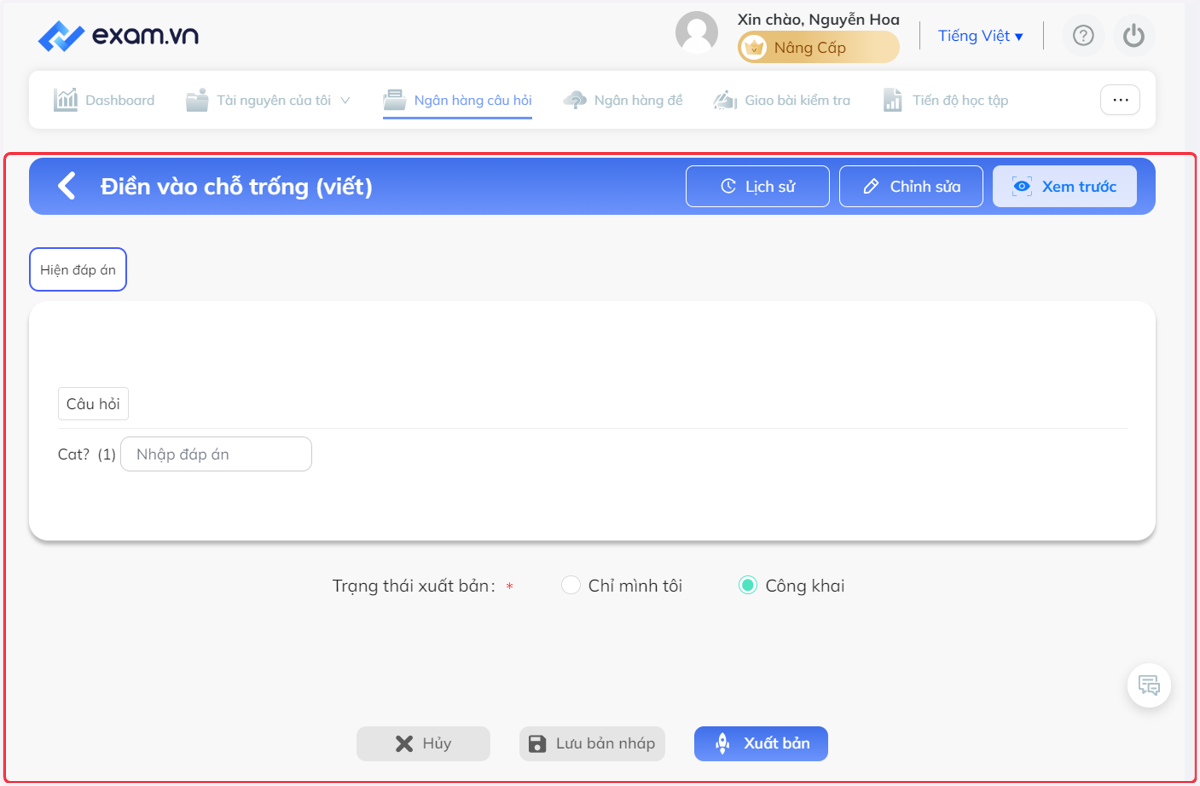Click the back arrow beside the title
1200x786 pixels.
coord(66,186)
